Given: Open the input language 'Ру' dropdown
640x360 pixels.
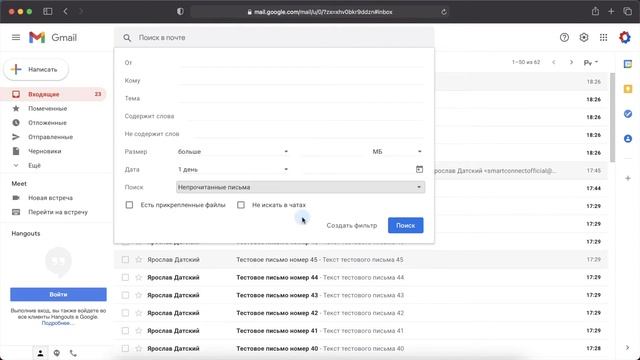Looking at the screenshot, I should click(591, 62).
